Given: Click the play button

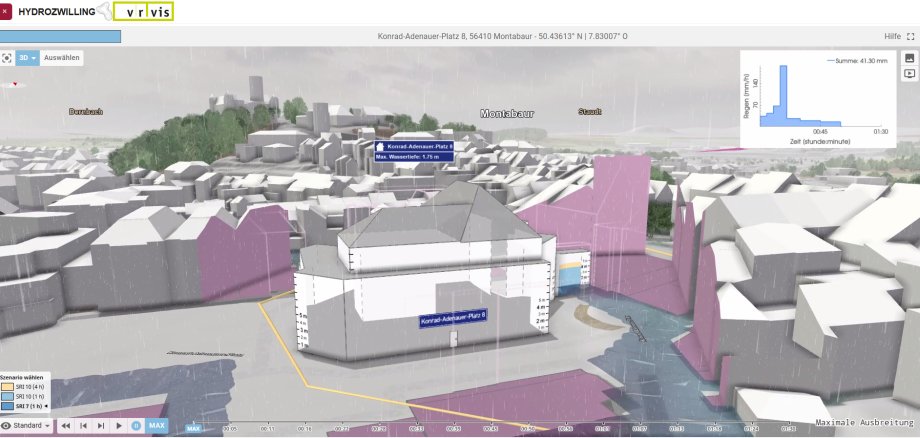Looking at the screenshot, I should point(119,426).
